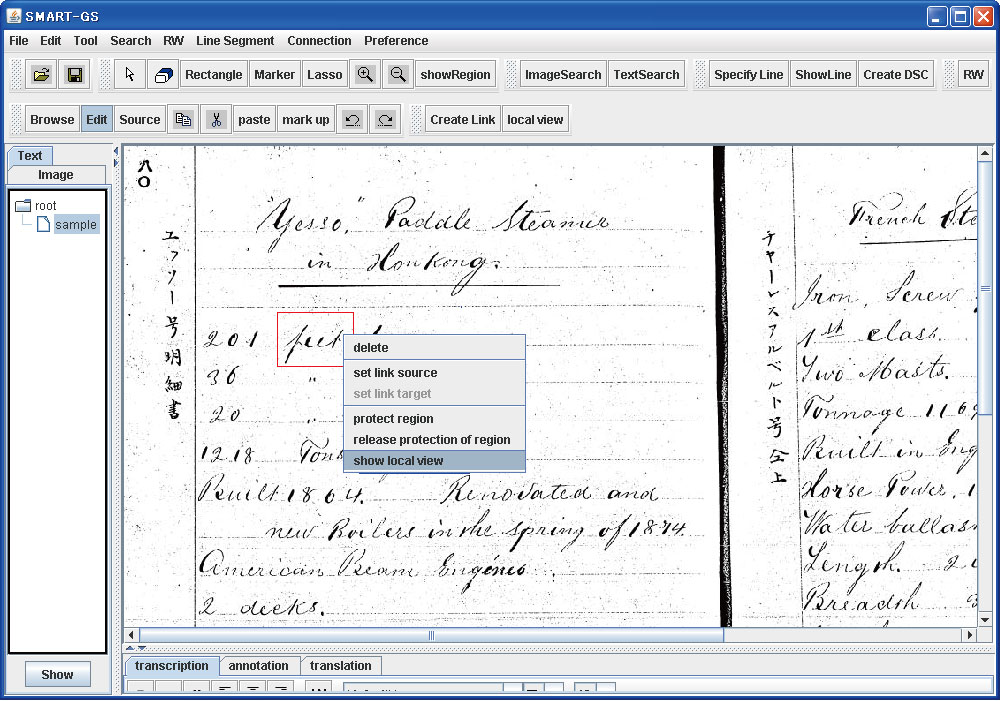Click the undo arrow icon

pyautogui.click(x=352, y=120)
